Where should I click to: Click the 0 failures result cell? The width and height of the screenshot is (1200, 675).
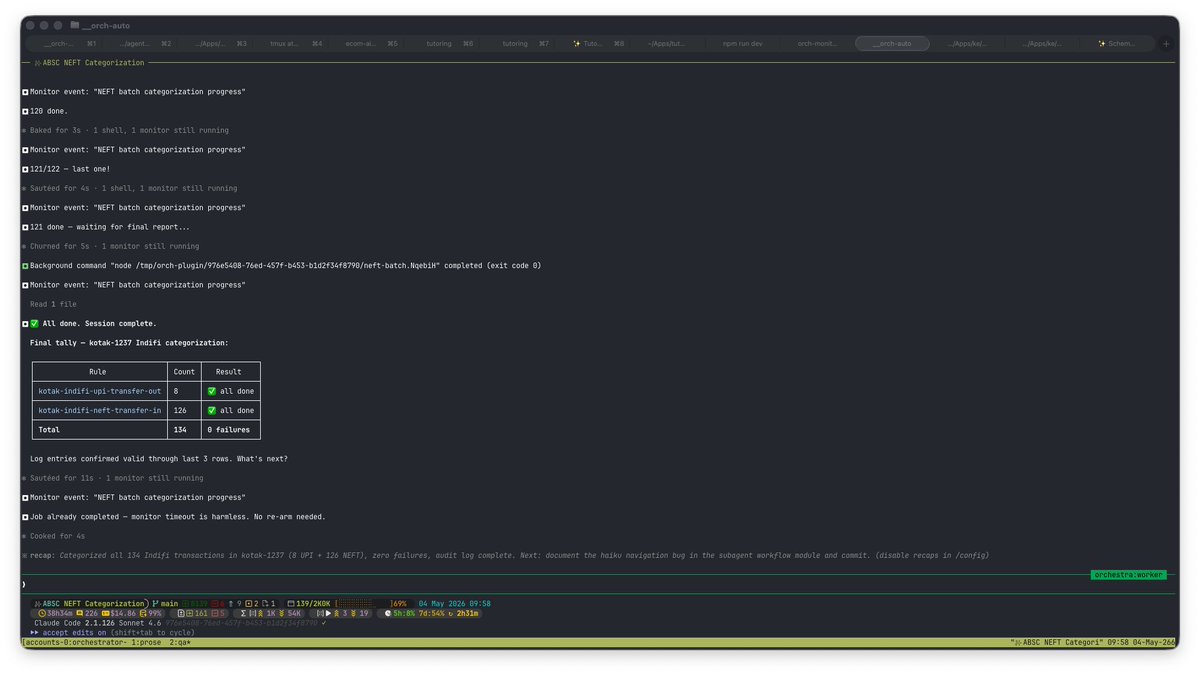coord(231,430)
